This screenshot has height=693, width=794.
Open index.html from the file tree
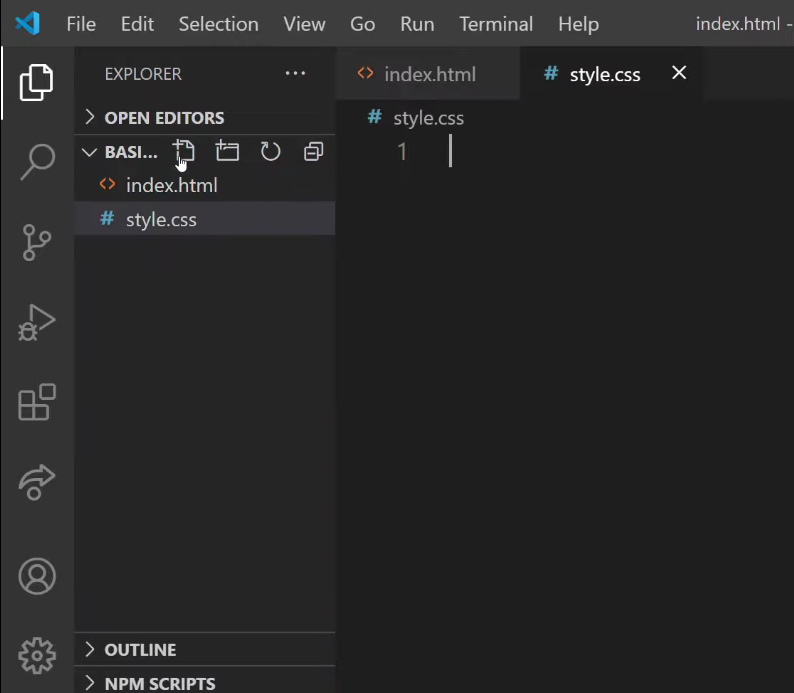pos(171,185)
